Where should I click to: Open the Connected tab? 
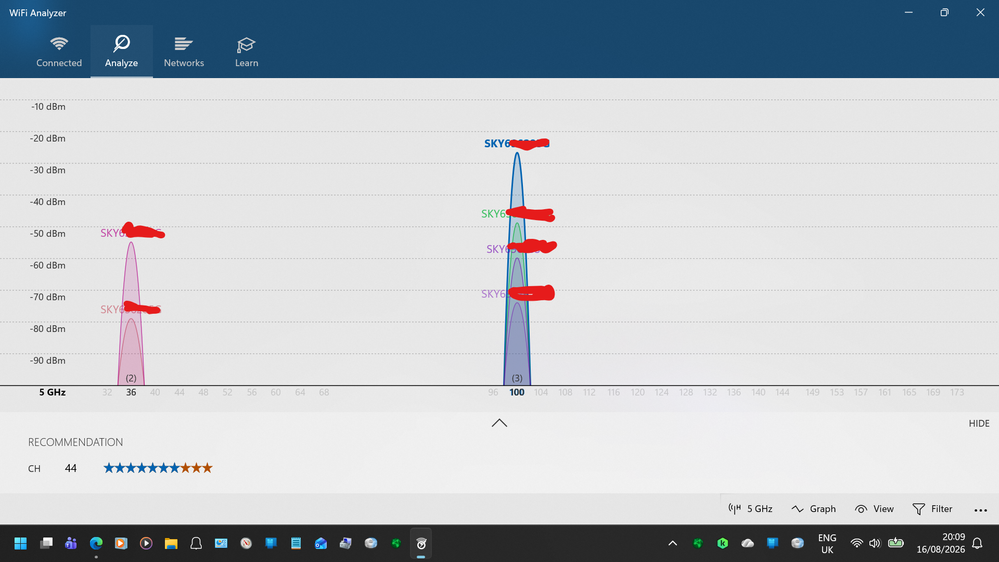pos(59,52)
